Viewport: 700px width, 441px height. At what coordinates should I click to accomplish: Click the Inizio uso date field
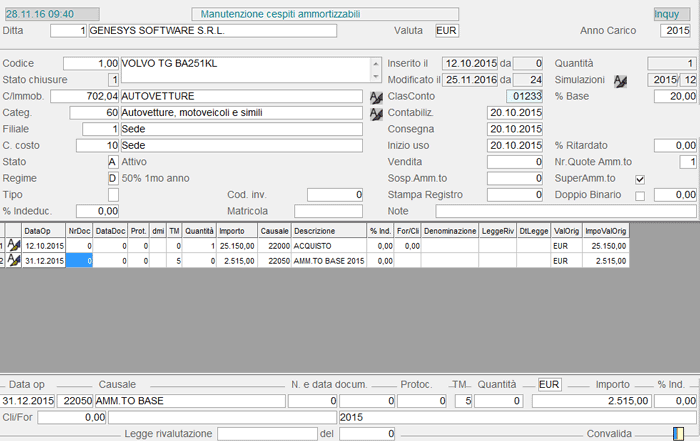(515, 146)
